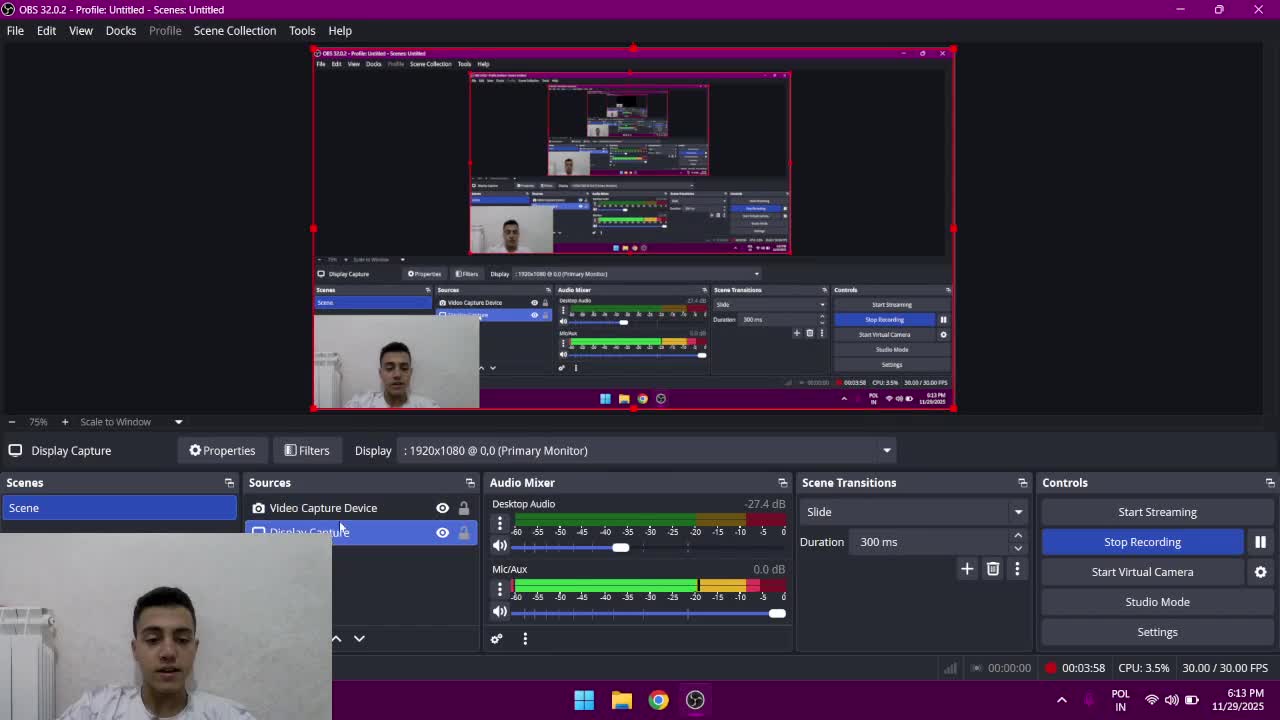Viewport: 1280px width, 720px height.
Task: Move selected source down with arrow icon
Action: click(x=359, y=638)
